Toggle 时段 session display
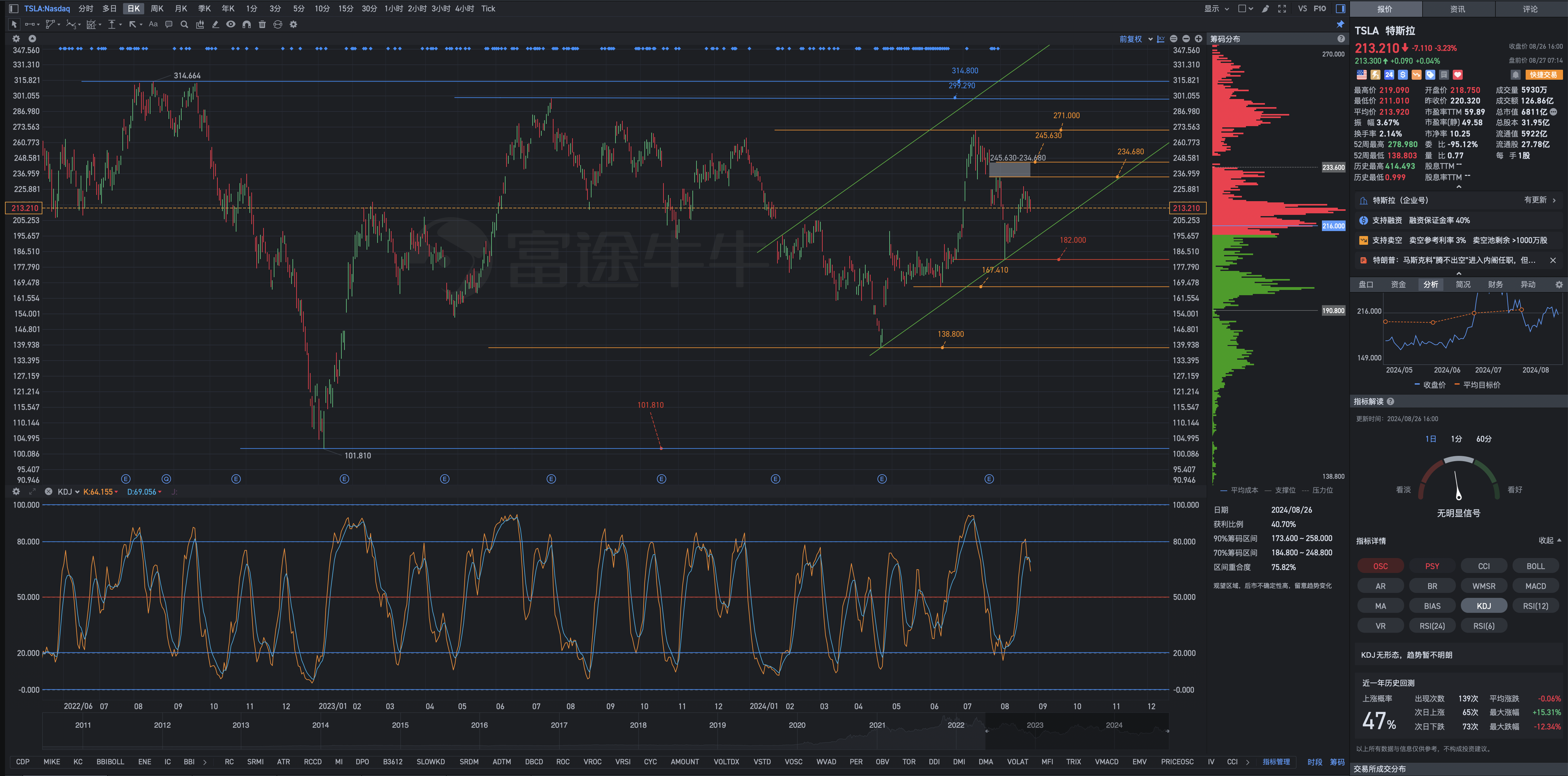 click(1315, 762)
